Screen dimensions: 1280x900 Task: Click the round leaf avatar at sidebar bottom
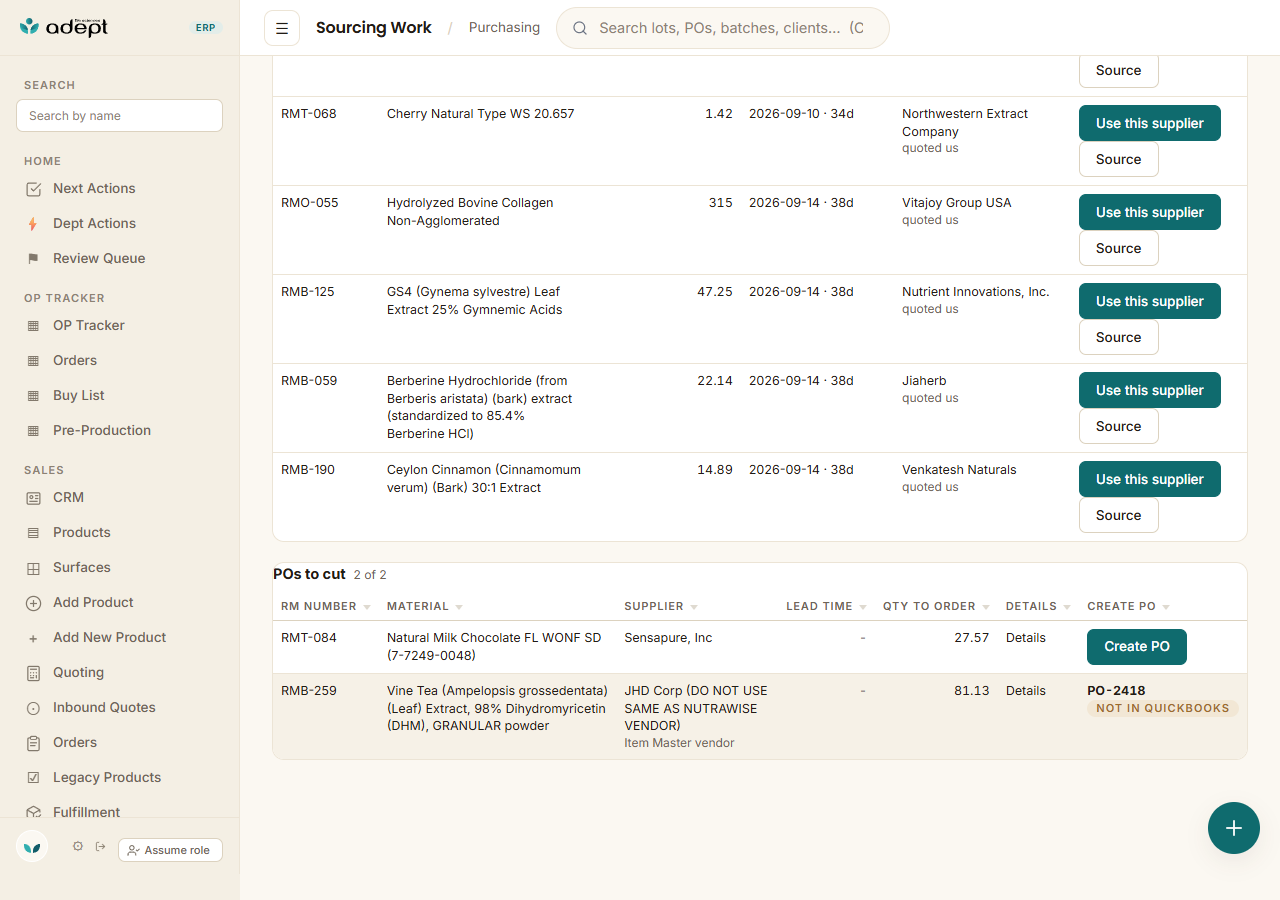pyautogui.click(x=32, y=846)
